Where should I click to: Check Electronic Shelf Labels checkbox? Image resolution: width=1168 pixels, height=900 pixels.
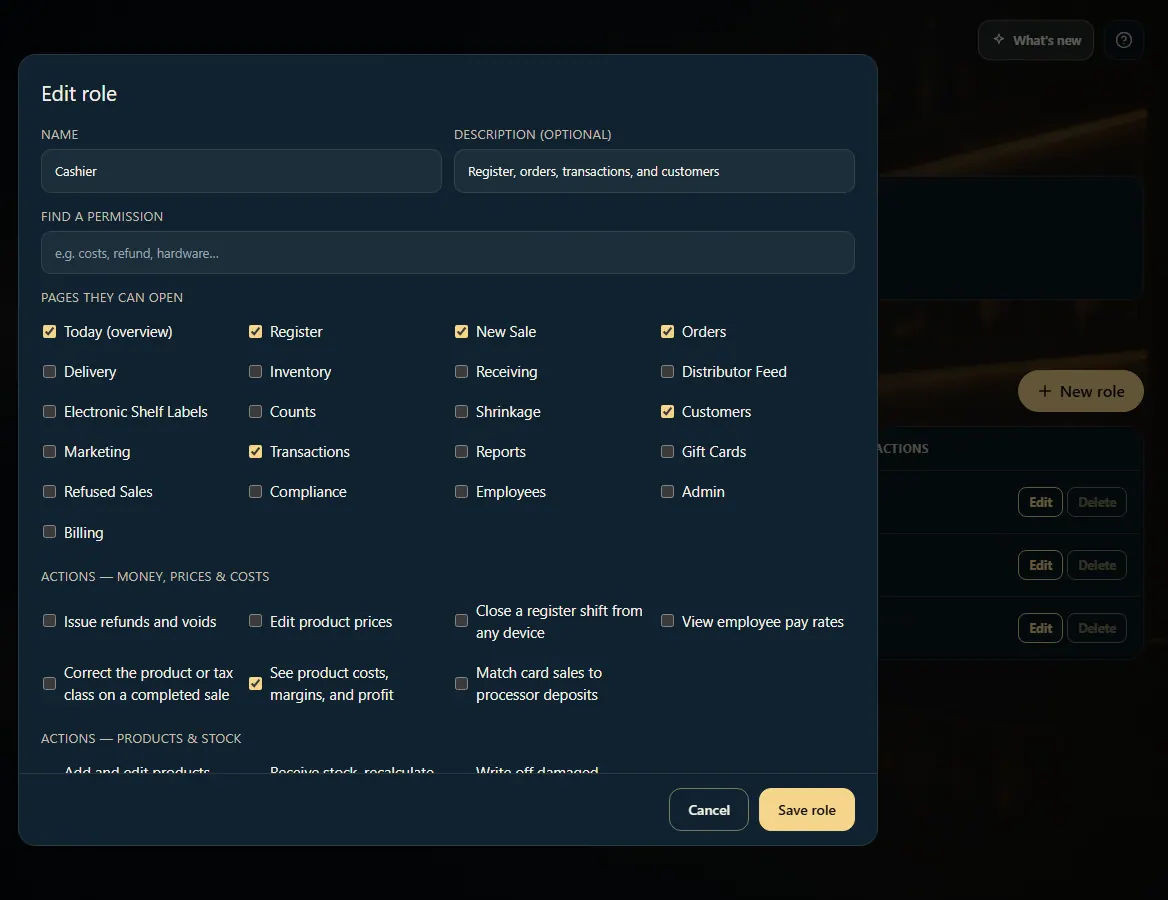click(x=49, y=411)
